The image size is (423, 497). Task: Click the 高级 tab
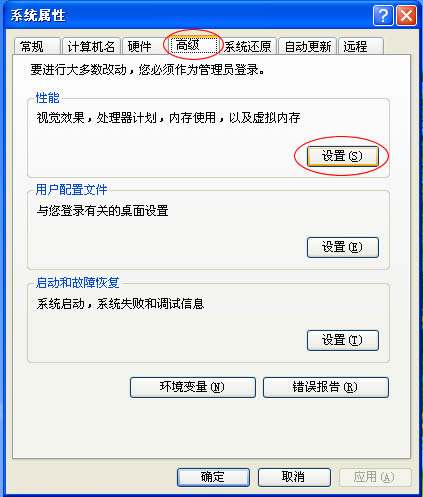(x=193, y=45)
